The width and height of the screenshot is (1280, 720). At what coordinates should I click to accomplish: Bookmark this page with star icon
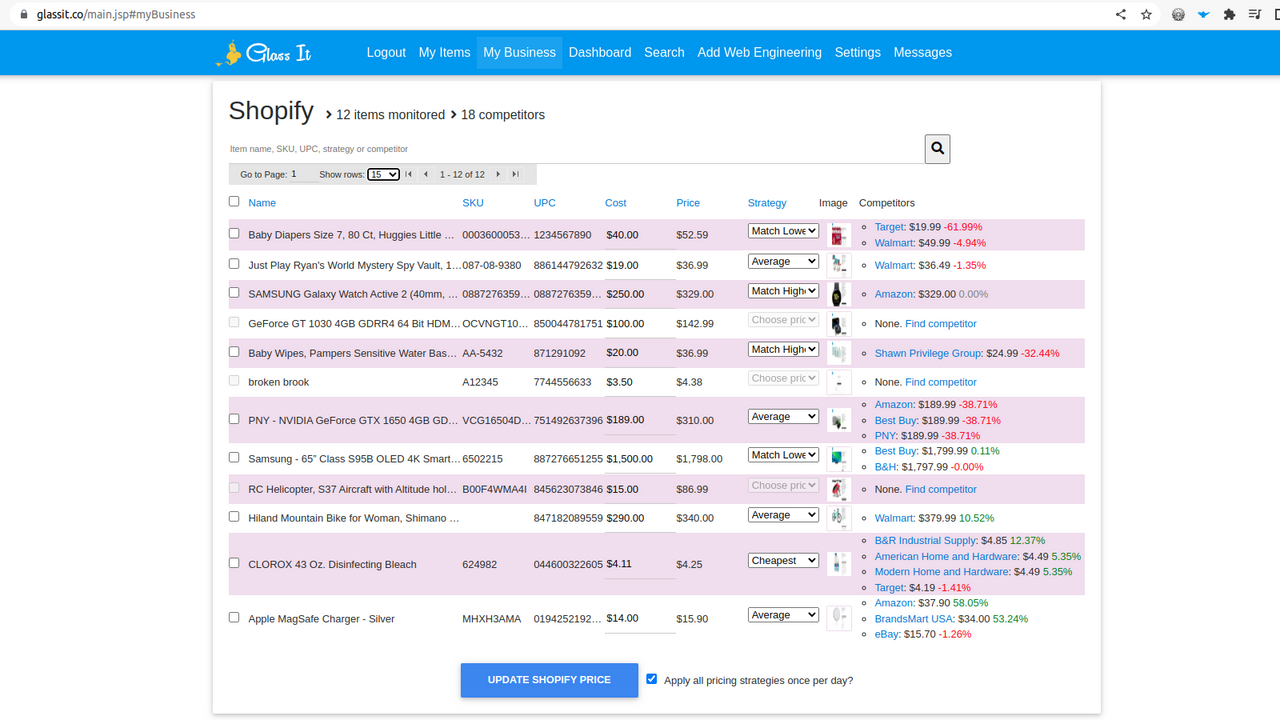[1147, 15]
